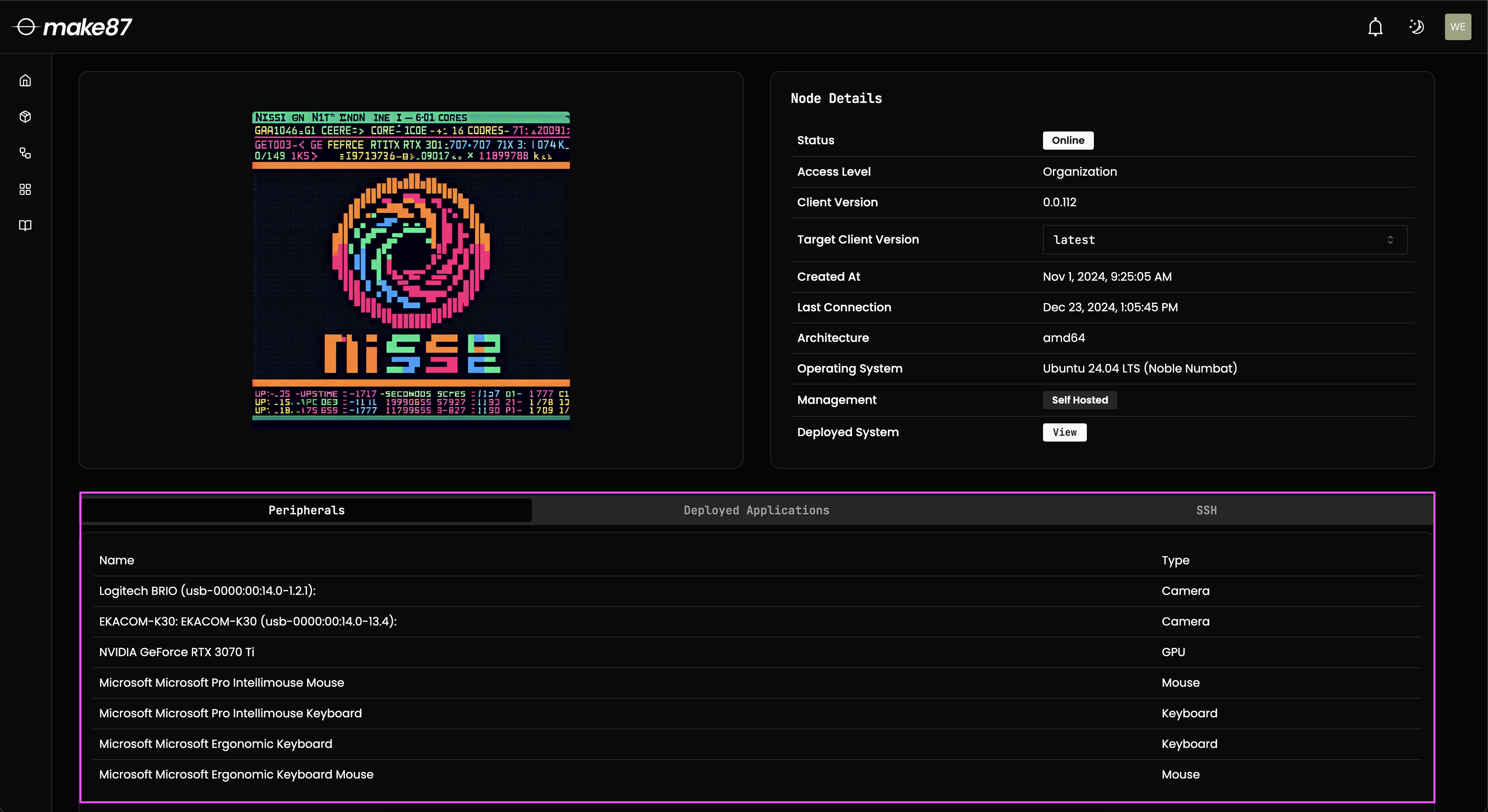The image size is (1488, 812).
Task: Select the NVIDIA GeForce RTX 3070 Ti row
Action: point(756,652)
